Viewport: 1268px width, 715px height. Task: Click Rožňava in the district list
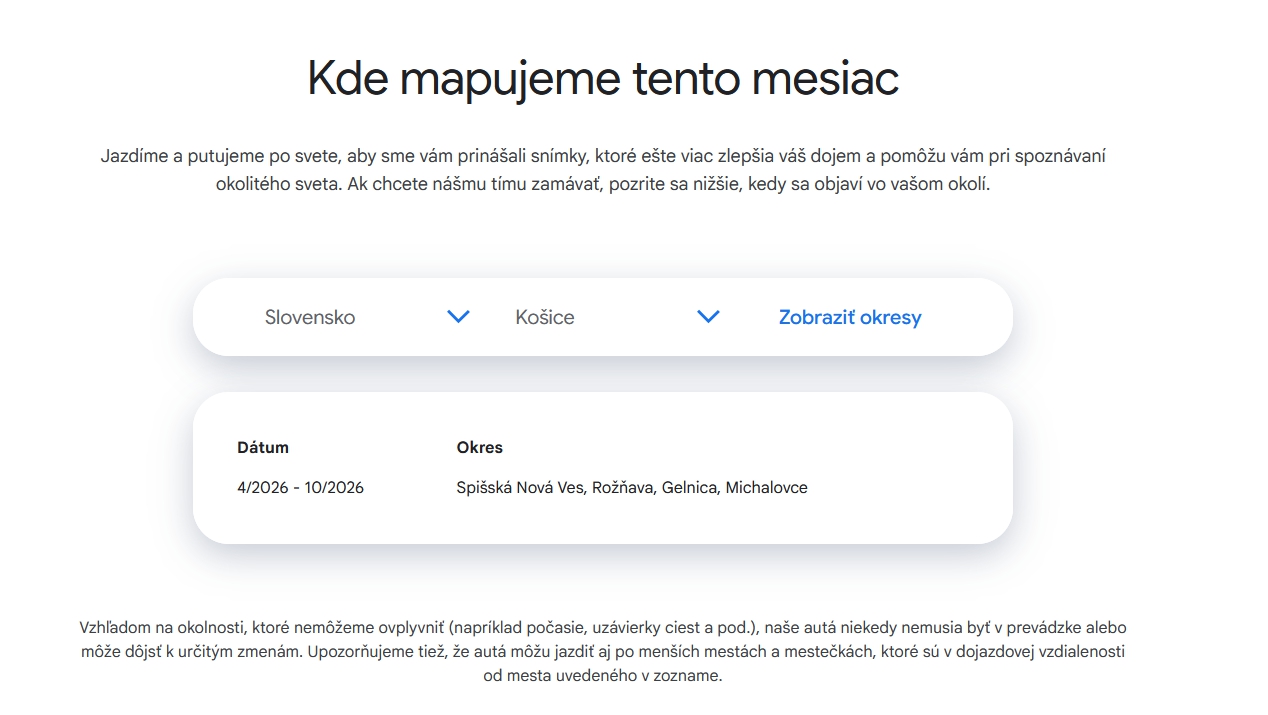coord(623,488)
